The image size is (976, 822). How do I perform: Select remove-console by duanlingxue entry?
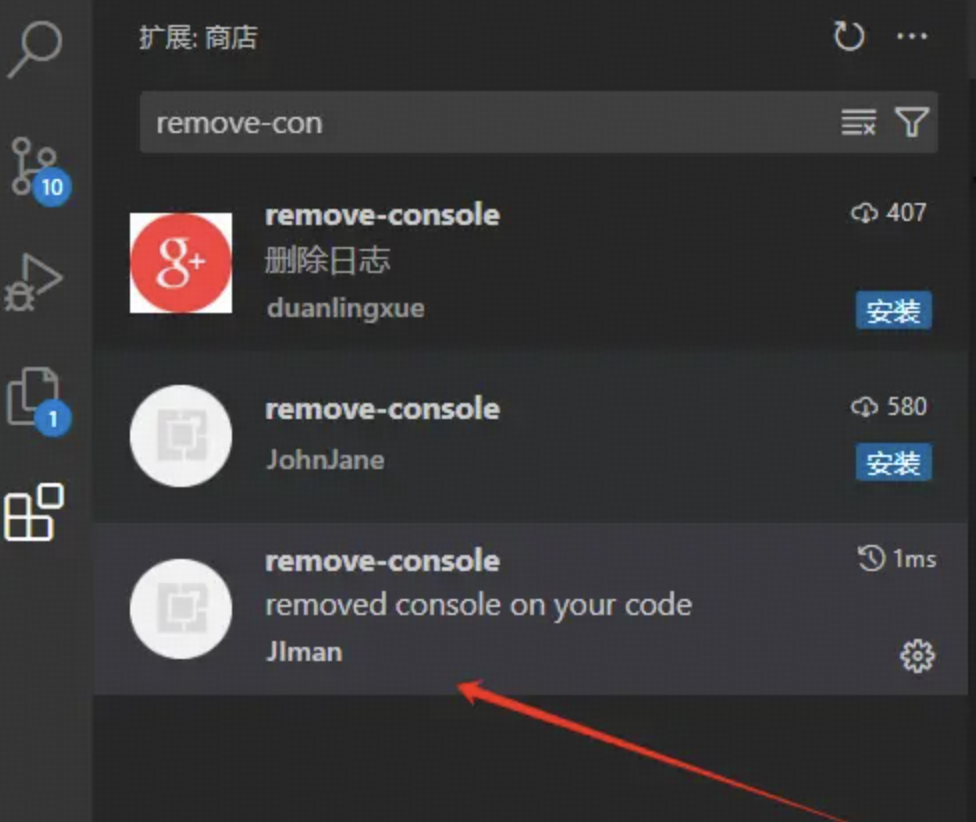click(x=530, y=261)
